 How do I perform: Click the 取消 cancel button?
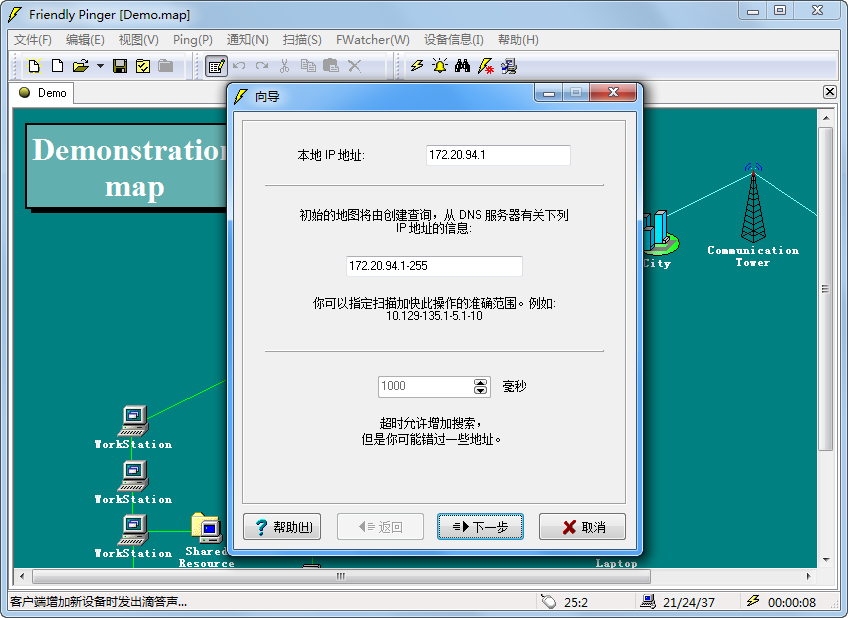[582, 527]
